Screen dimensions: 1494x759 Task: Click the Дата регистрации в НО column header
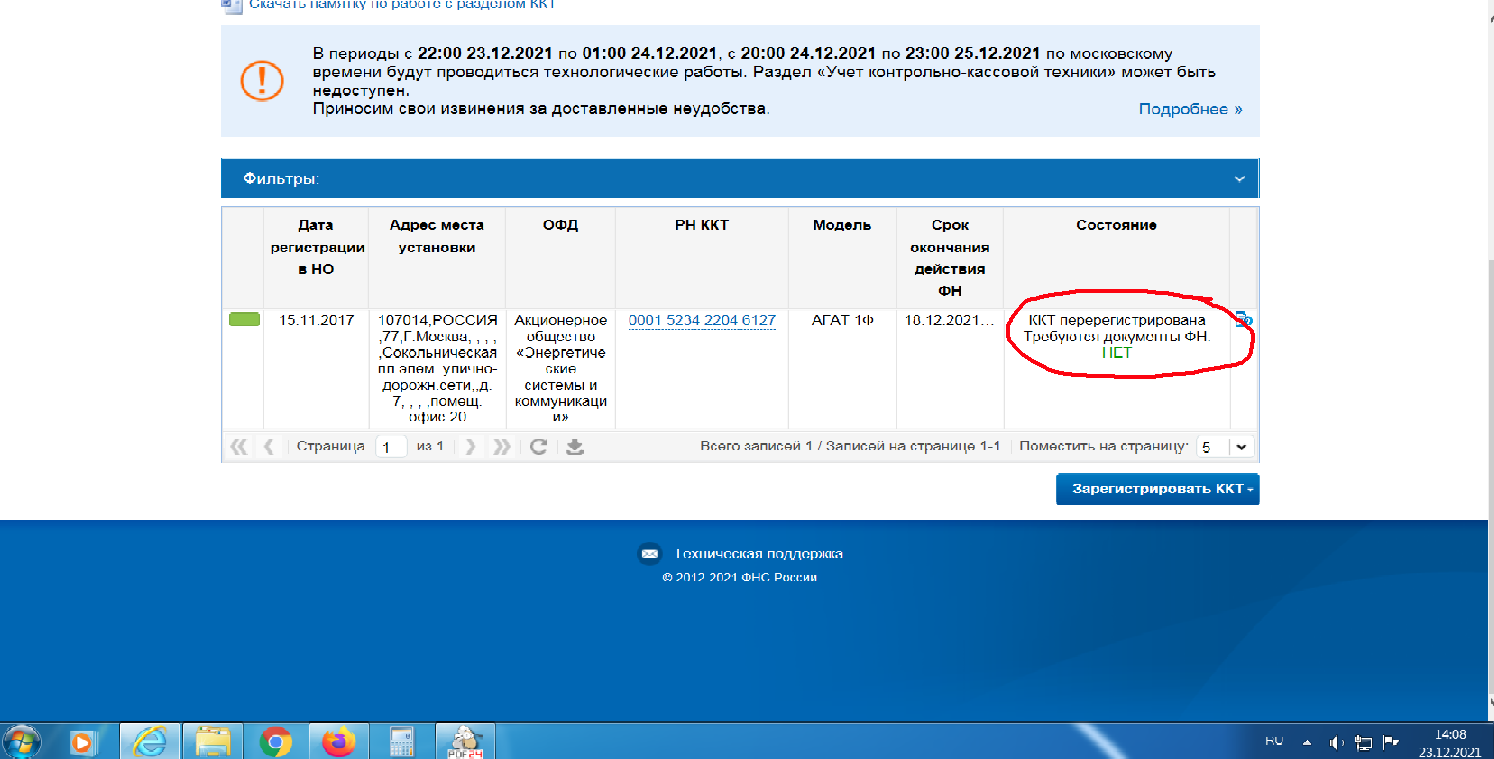pos(315,247)
